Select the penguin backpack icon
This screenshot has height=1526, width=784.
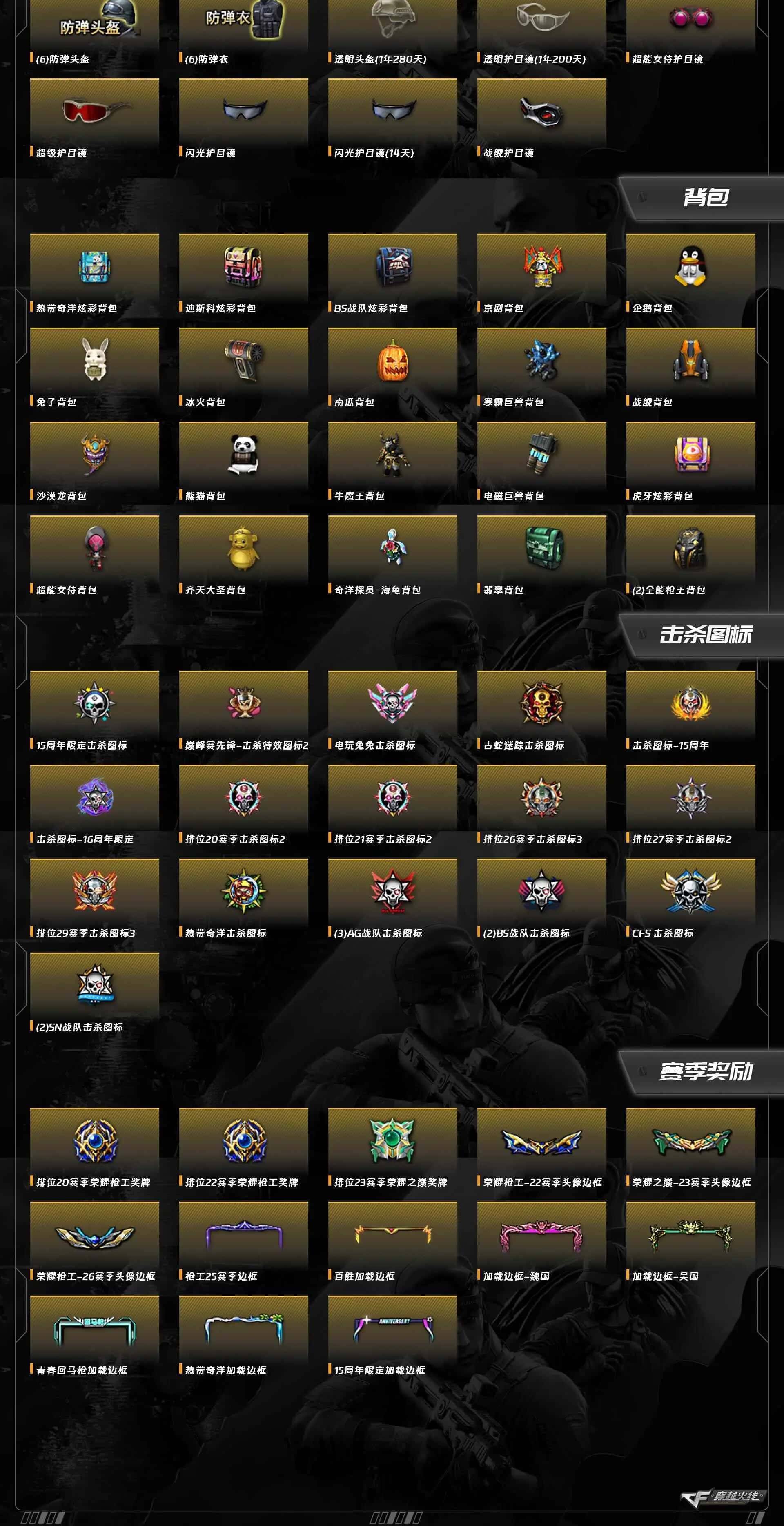click(690, 266)
